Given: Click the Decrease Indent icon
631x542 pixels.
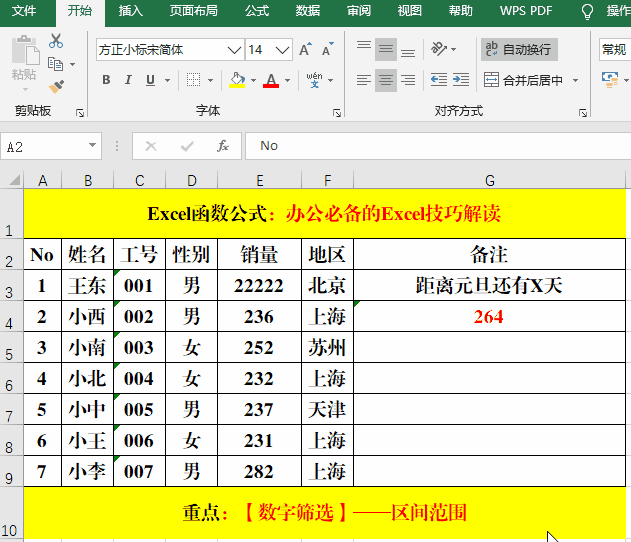Looking at the screenshot, I should (438, 80).
